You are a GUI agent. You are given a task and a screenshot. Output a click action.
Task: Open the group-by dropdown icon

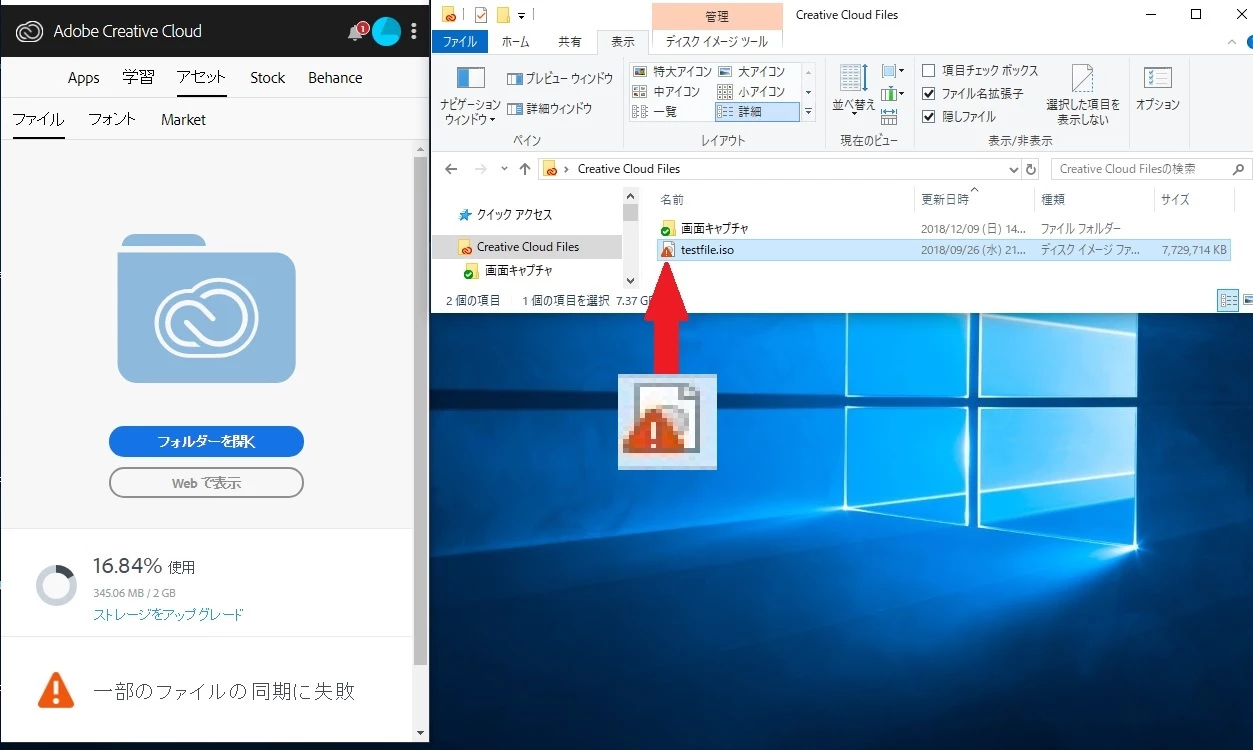(891, 71)
